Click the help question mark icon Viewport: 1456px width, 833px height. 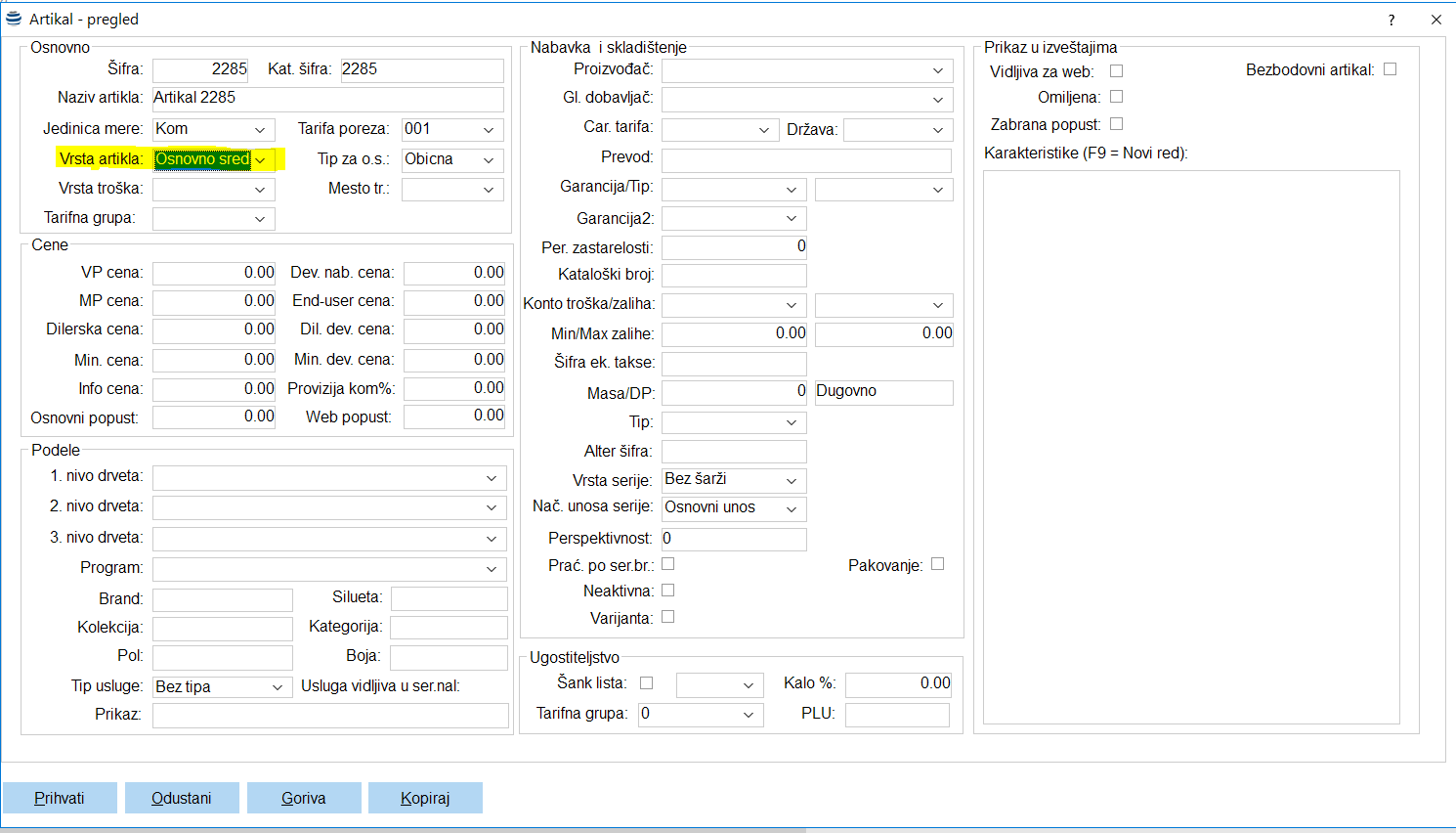[x=1392, y=20]
